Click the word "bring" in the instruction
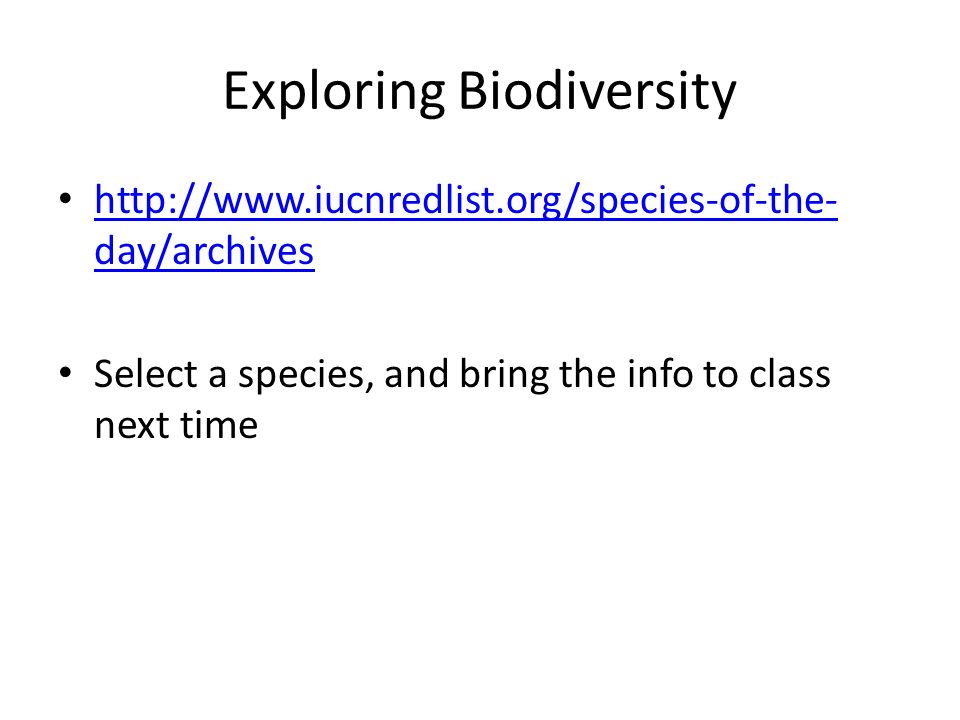Image resolution: width=960 pixels, height=720 pixels. tap(504, 375)
